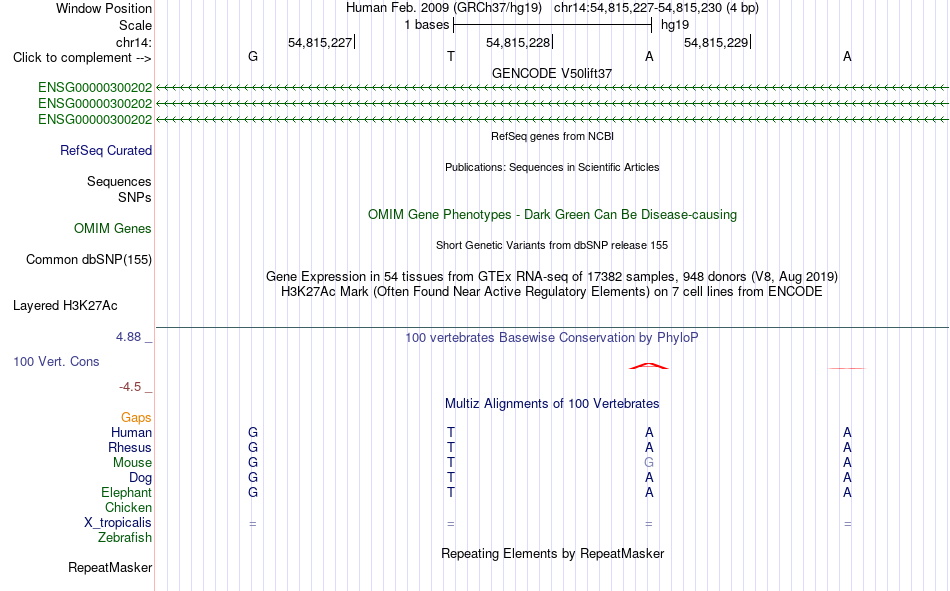Select the Human species label
This screenshot has width=950, height=591.
click(x=131, y=432)
